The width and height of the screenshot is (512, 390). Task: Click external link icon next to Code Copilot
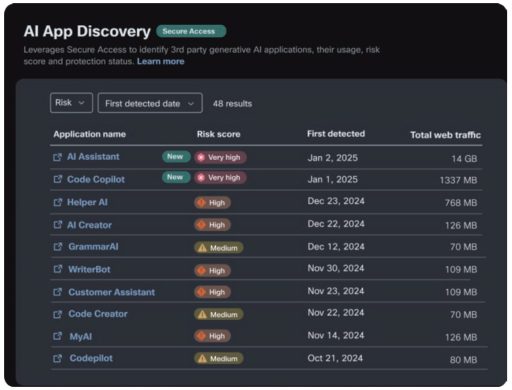pyautogui.click(x=58, y=179)
